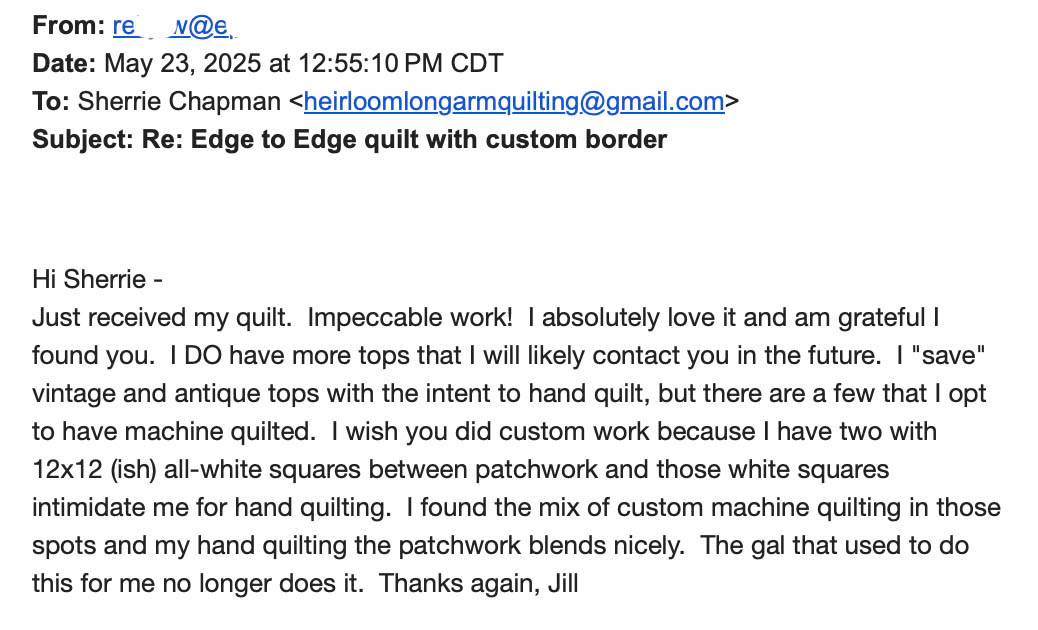Click the bold "From:" header label
The height and width of the screenshot is (630, 1038).
[69, 26]
